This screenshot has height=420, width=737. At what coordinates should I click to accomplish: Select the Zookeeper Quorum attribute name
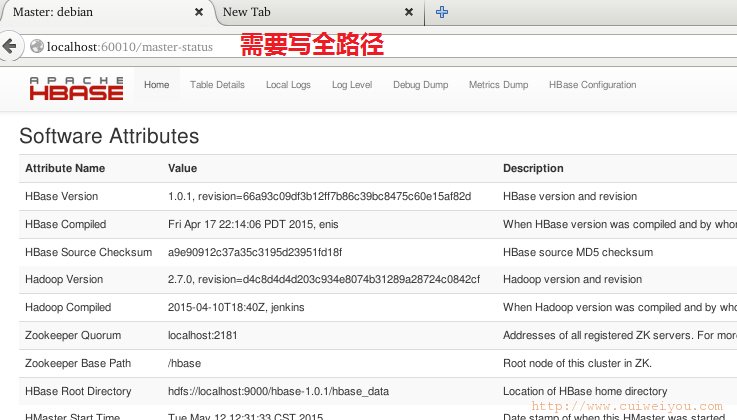[x=73, y=335]
